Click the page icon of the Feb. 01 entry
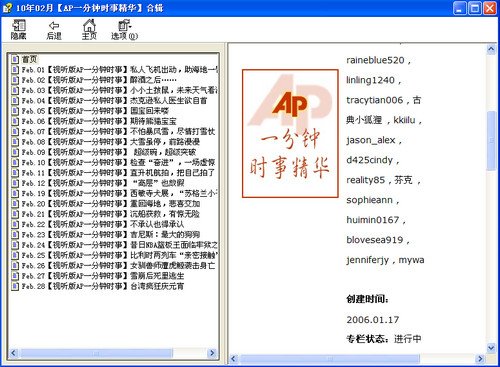 click(x=15, y=70)
